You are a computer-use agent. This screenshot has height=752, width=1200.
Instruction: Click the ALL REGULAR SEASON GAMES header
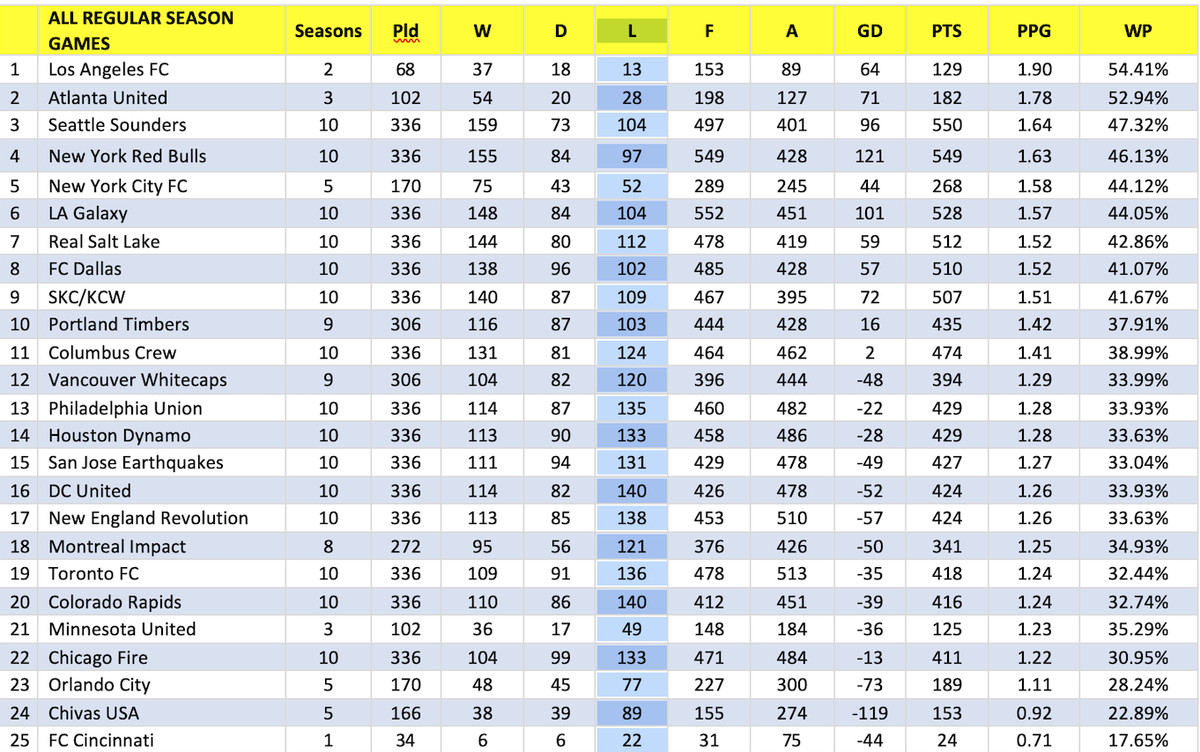click(141, 31)
